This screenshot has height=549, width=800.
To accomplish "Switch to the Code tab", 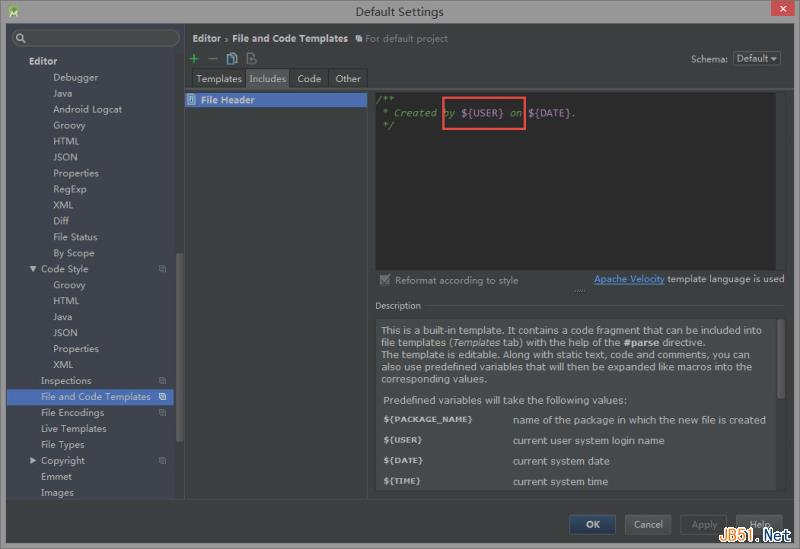I will point(309,79).
